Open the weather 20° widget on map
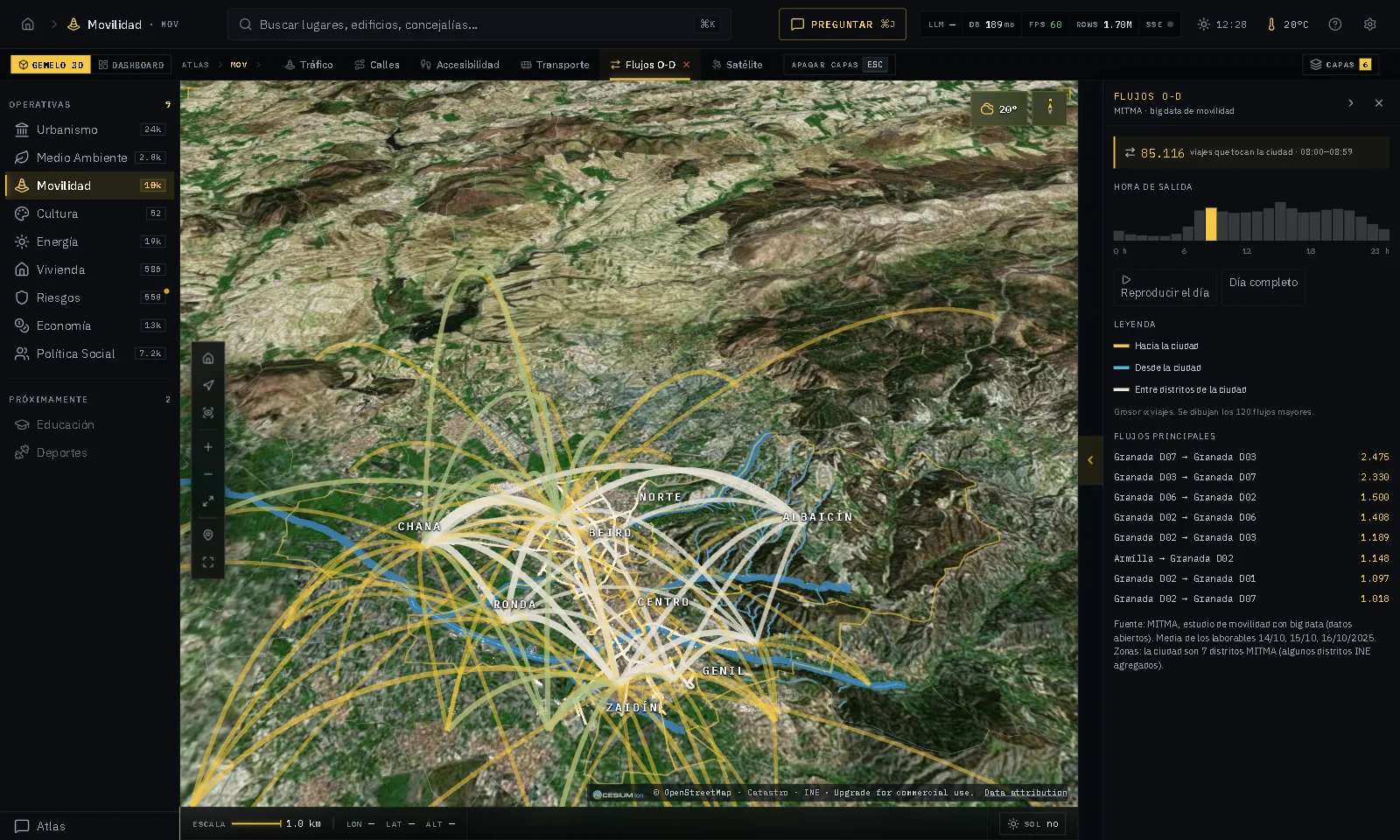 tap(998, 108)
